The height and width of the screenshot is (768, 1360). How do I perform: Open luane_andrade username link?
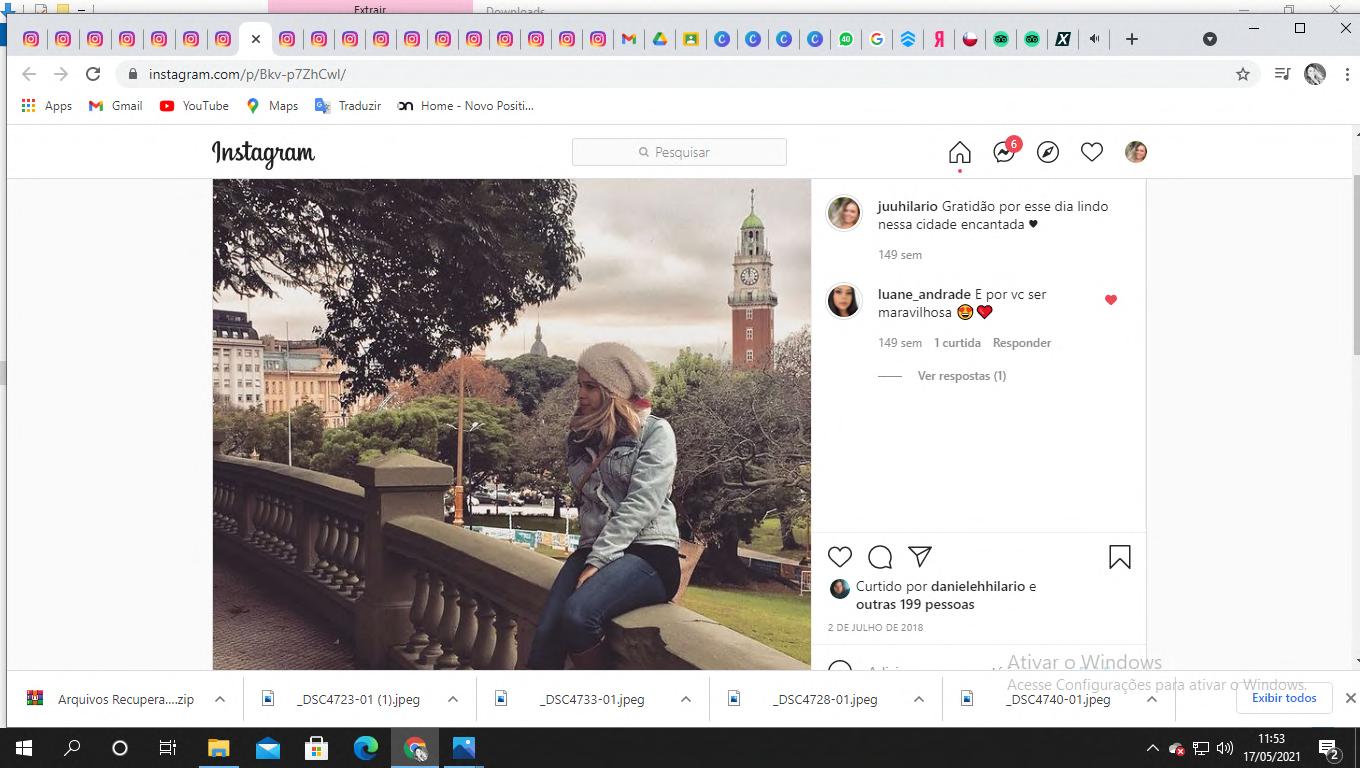tap(924, 294)
